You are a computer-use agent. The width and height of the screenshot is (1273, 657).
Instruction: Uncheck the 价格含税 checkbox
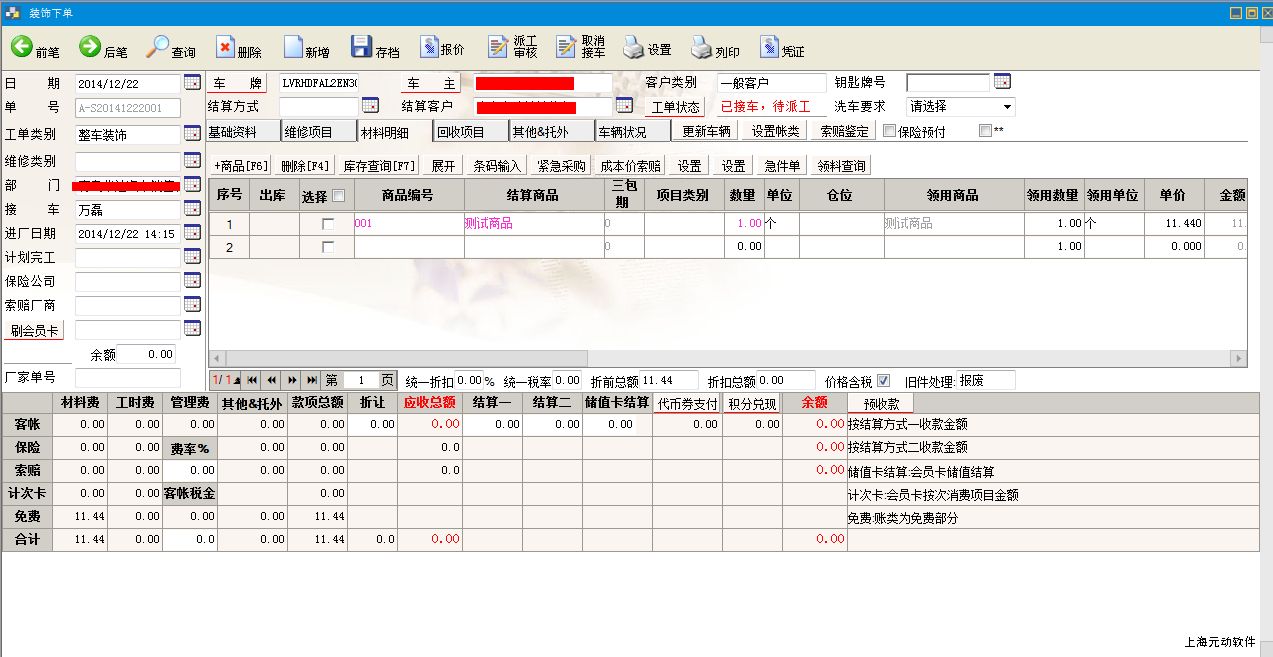click(x=883, y=380)
